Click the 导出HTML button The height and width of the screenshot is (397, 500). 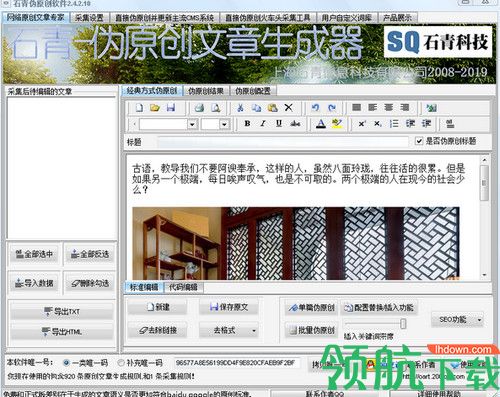pyautogui.click(x=62, y=332)
